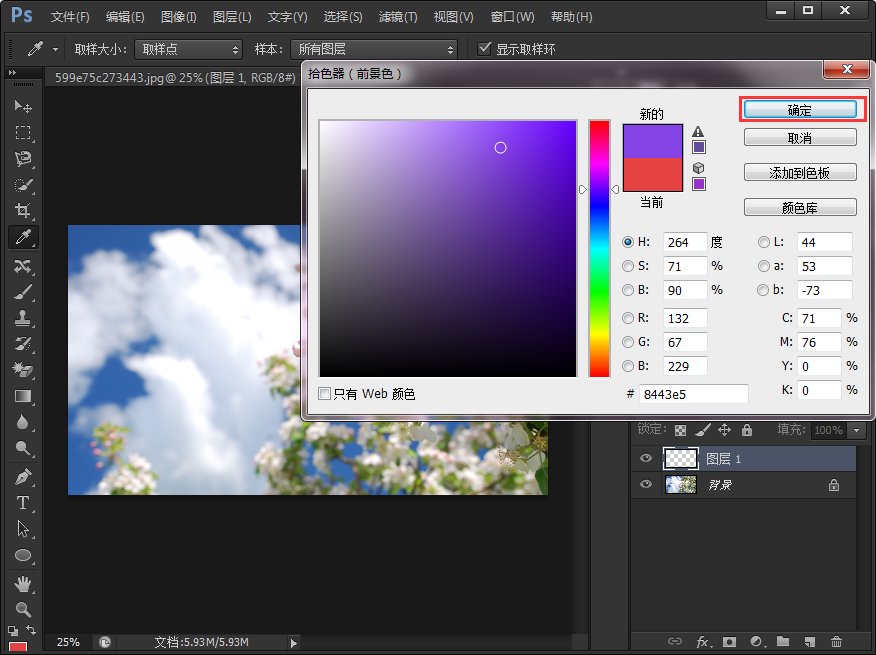Click the Delete layer trash icon
Image resolution: width=876 pixels, height=655 pixels.
tap(835, 642)
